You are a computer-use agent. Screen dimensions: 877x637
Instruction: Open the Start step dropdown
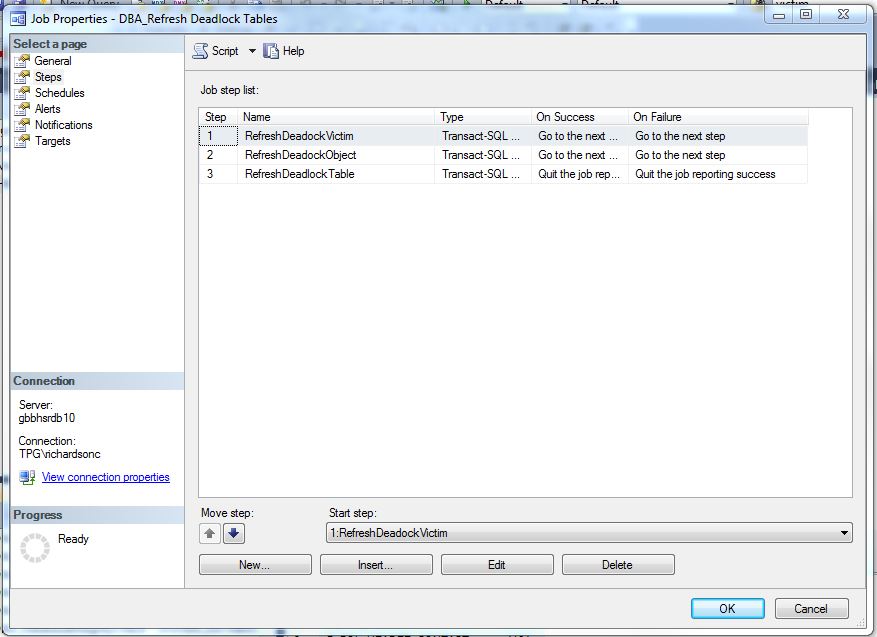click(x=589, y=533)
